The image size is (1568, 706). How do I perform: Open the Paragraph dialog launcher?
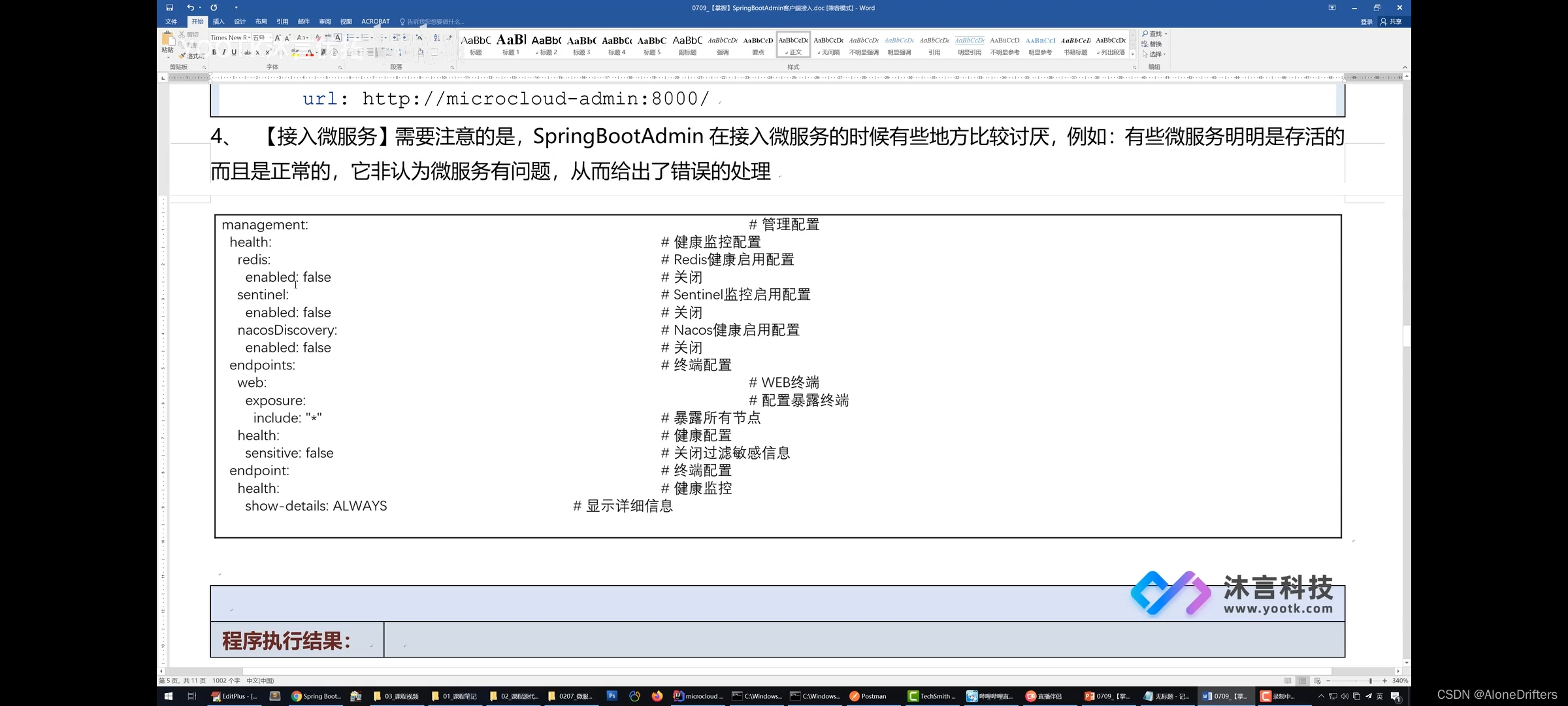[x=452, y=67]
